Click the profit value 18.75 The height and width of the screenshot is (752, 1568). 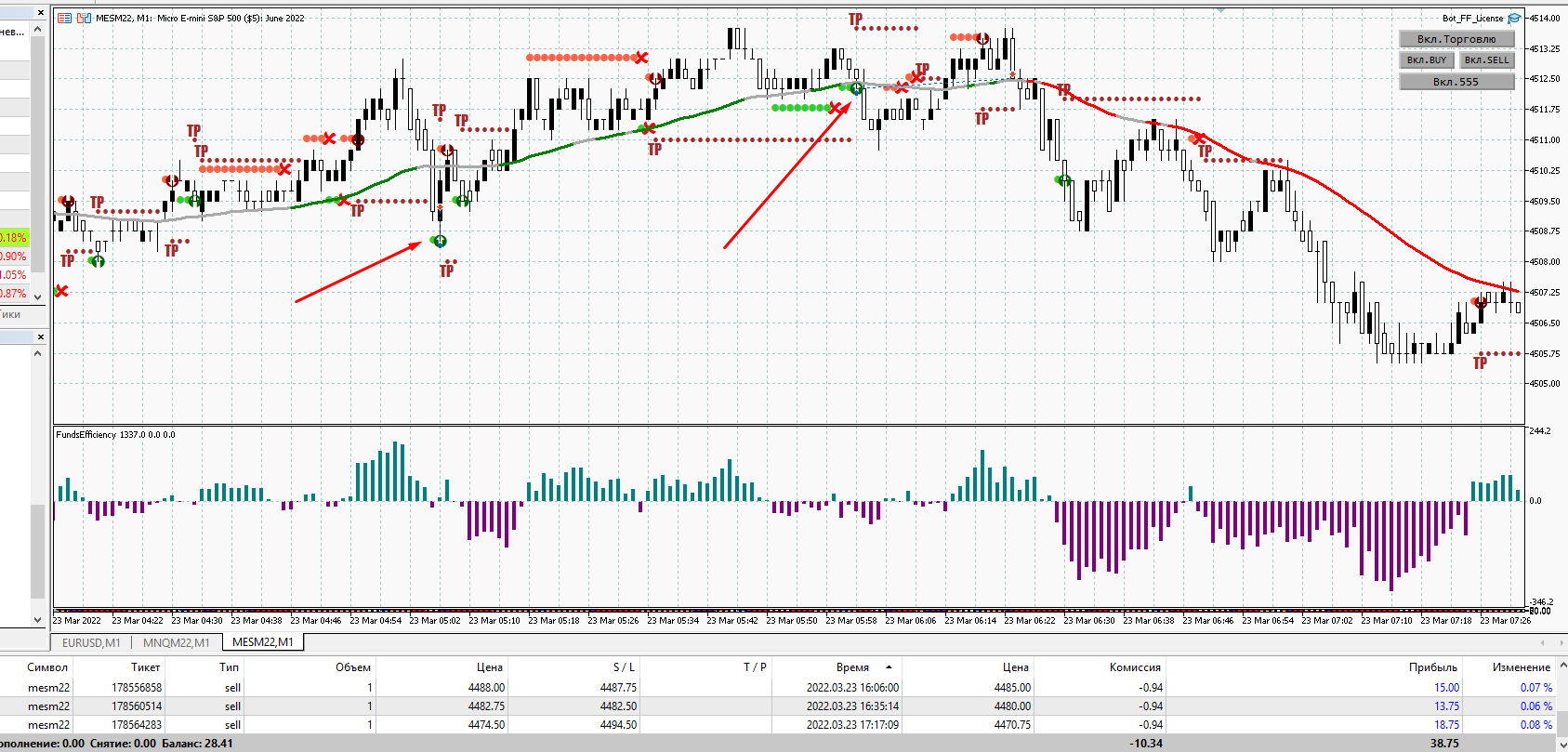coord(1446,725)
